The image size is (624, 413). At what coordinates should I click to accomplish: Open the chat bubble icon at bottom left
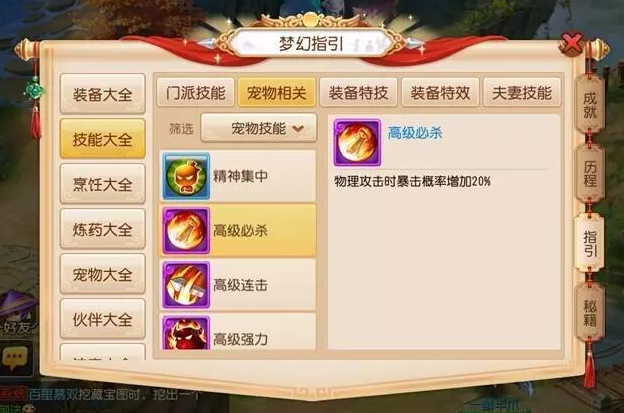[15, 358]
